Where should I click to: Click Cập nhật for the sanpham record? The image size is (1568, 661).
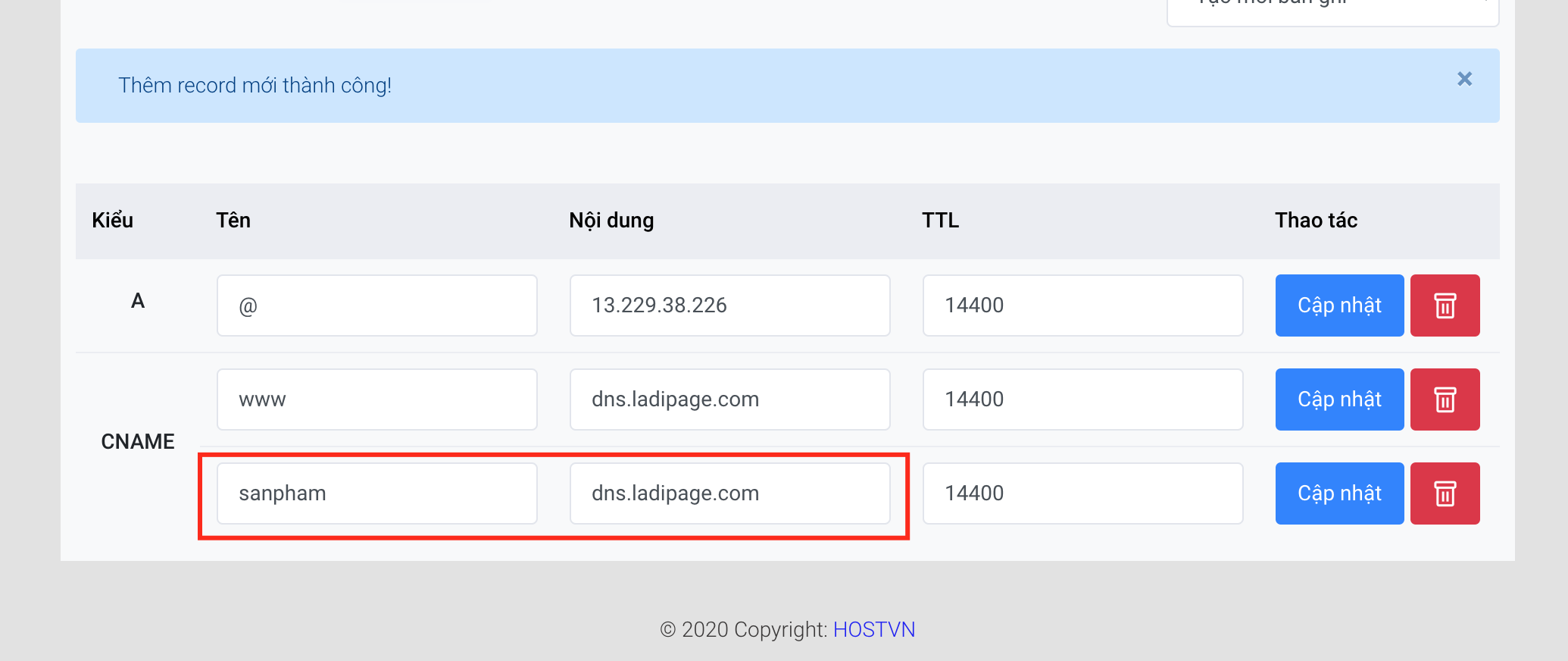pos(1339,493)
